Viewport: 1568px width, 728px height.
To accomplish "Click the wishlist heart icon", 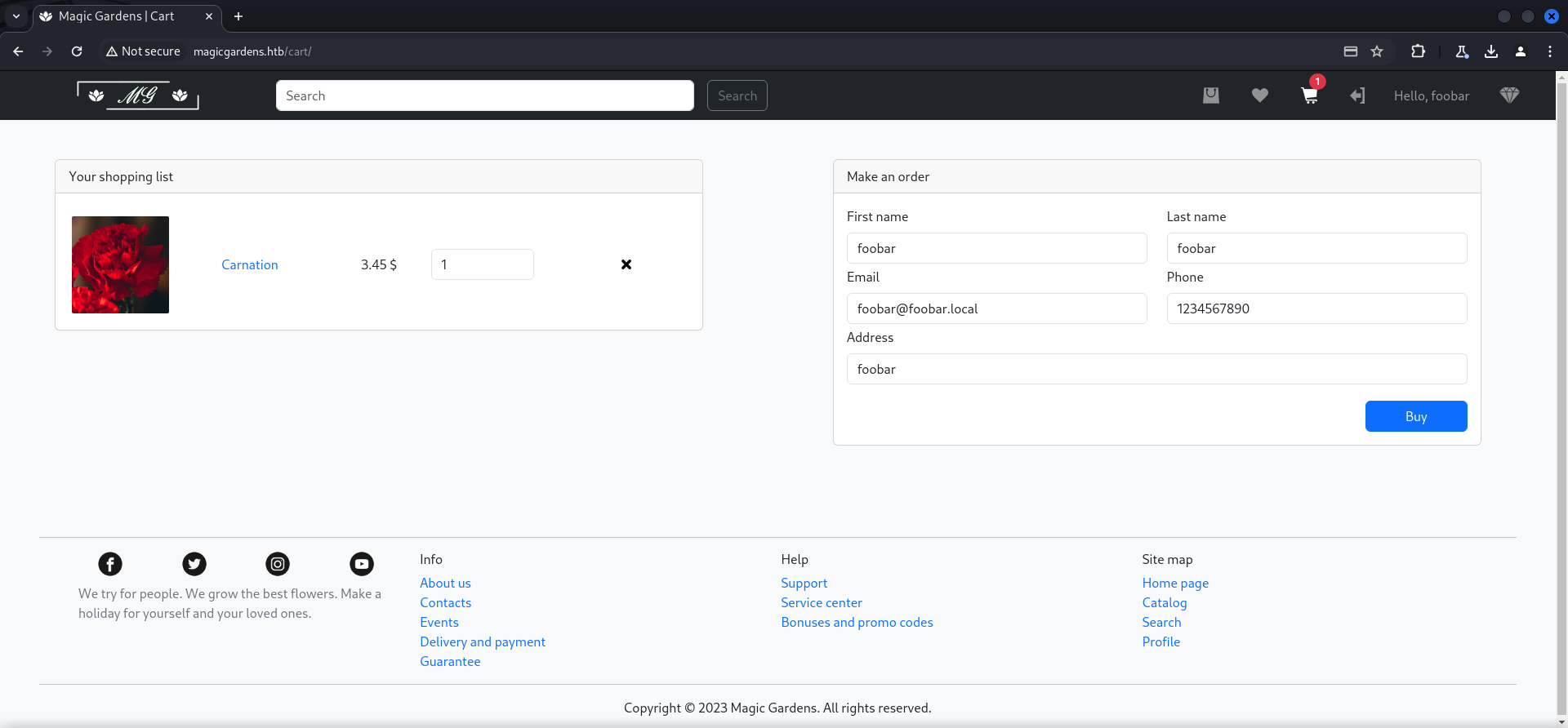I will [x=1259, y=95].
